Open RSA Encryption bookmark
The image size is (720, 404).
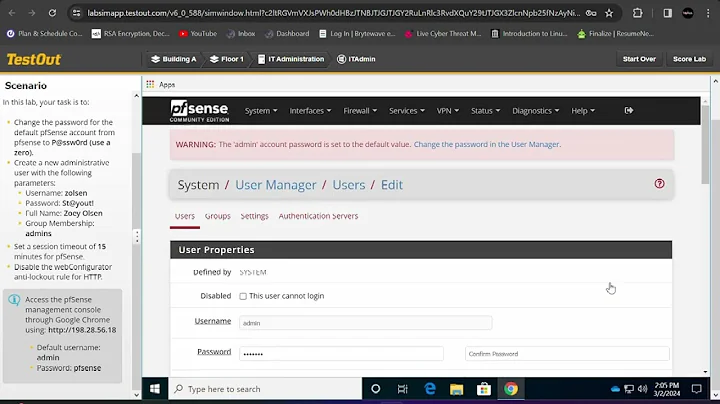tap(130, 34)
